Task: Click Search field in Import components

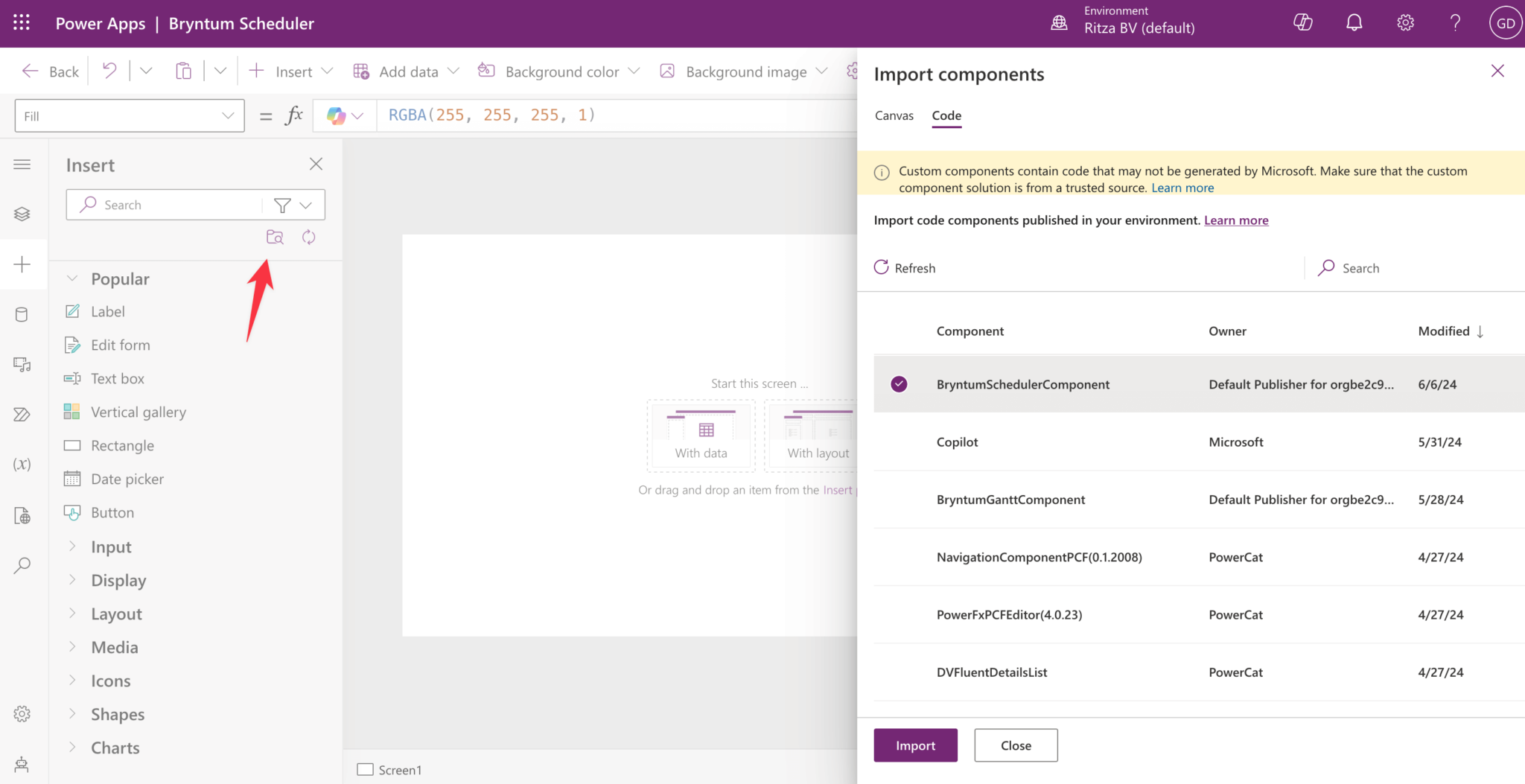Action: click(1415, 268)
